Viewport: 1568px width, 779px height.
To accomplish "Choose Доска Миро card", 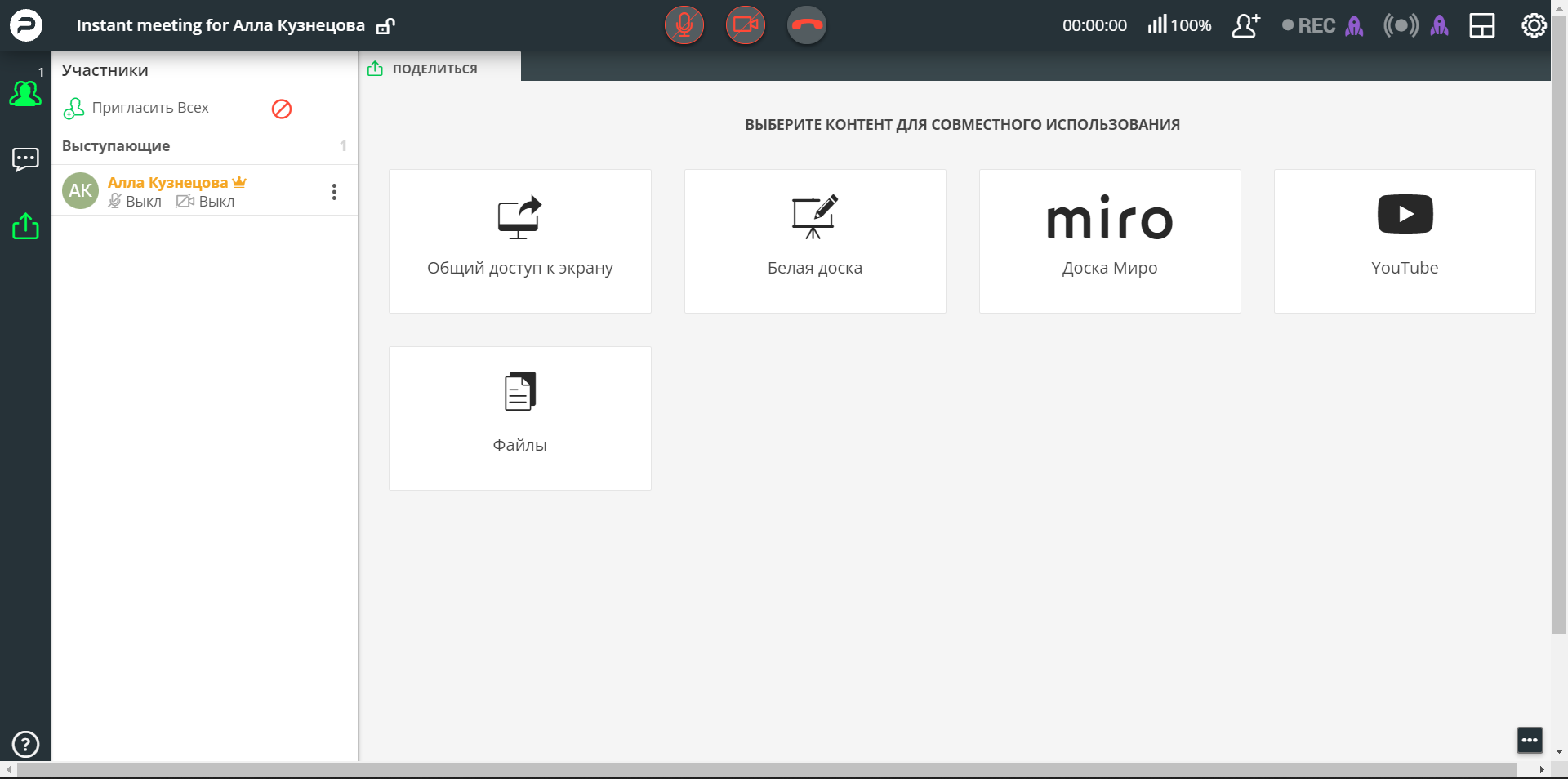I will (1110, 241).
